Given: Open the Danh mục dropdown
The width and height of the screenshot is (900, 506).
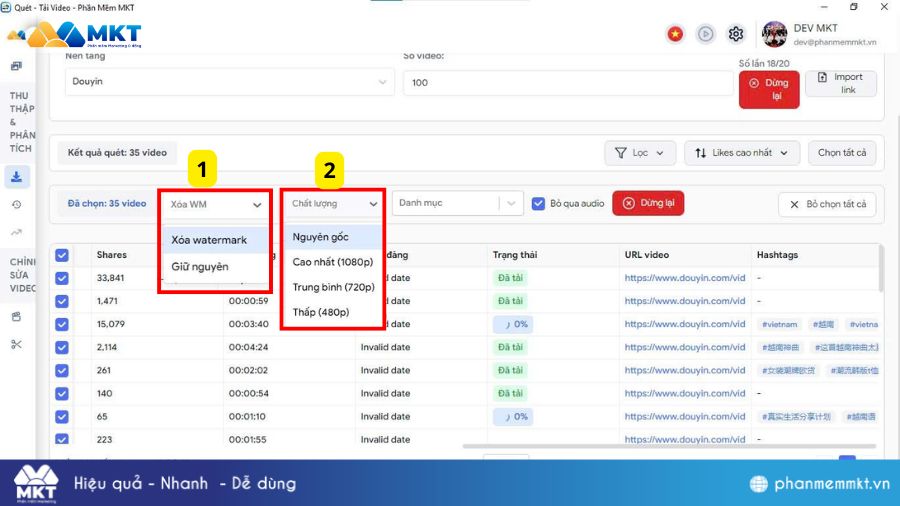Looking at the screenshot, I should point(457,203).
